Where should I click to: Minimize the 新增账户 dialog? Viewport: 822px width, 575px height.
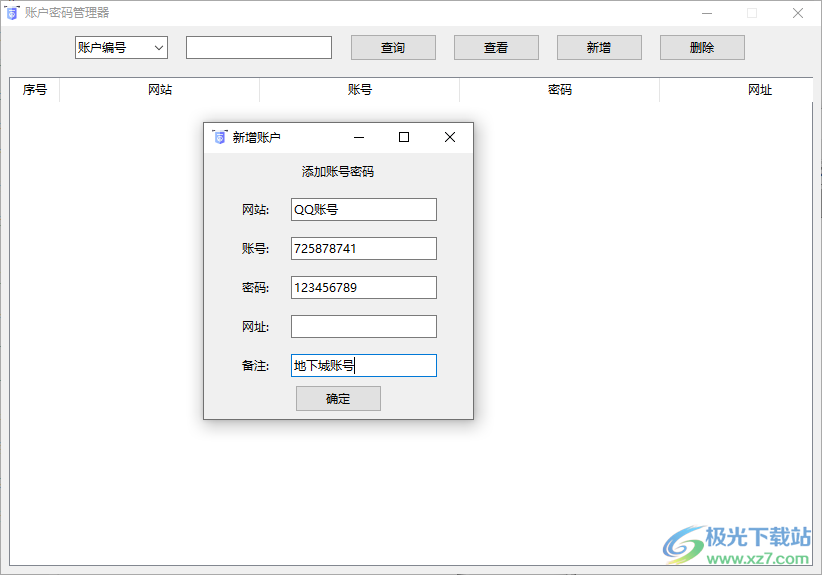pyautogui.click(x=359, y=137)
